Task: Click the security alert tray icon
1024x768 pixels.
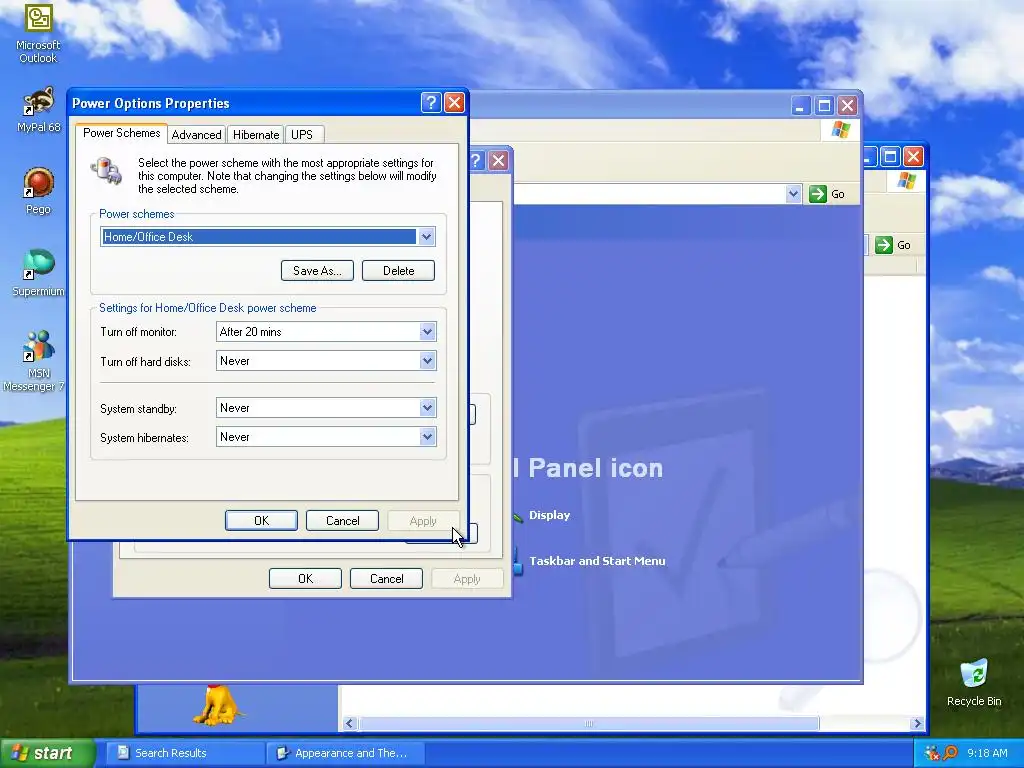Action: pos(932,753)
